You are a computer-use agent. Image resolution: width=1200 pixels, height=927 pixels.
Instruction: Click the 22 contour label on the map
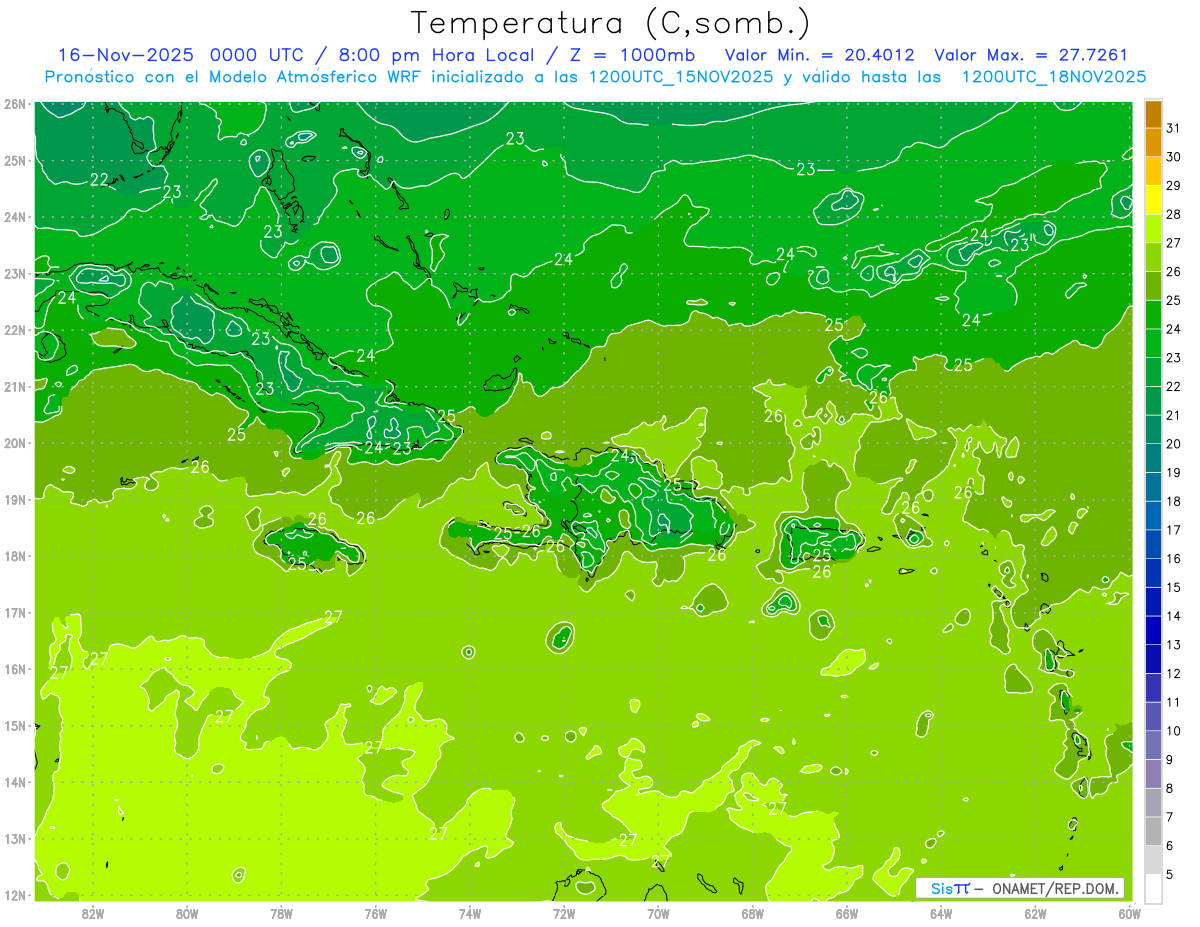click(x=99, y=180)
